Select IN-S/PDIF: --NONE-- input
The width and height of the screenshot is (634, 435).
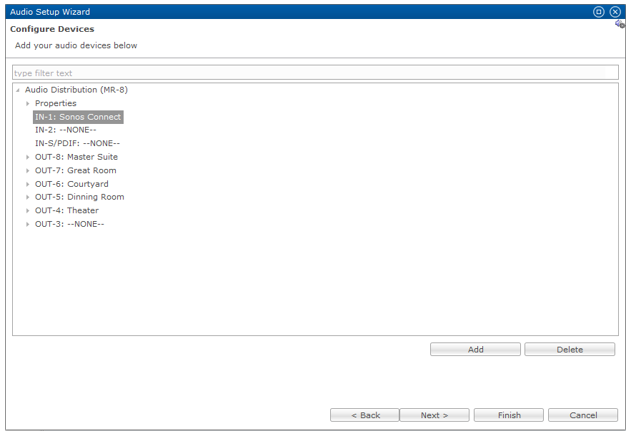click(77, 143)
